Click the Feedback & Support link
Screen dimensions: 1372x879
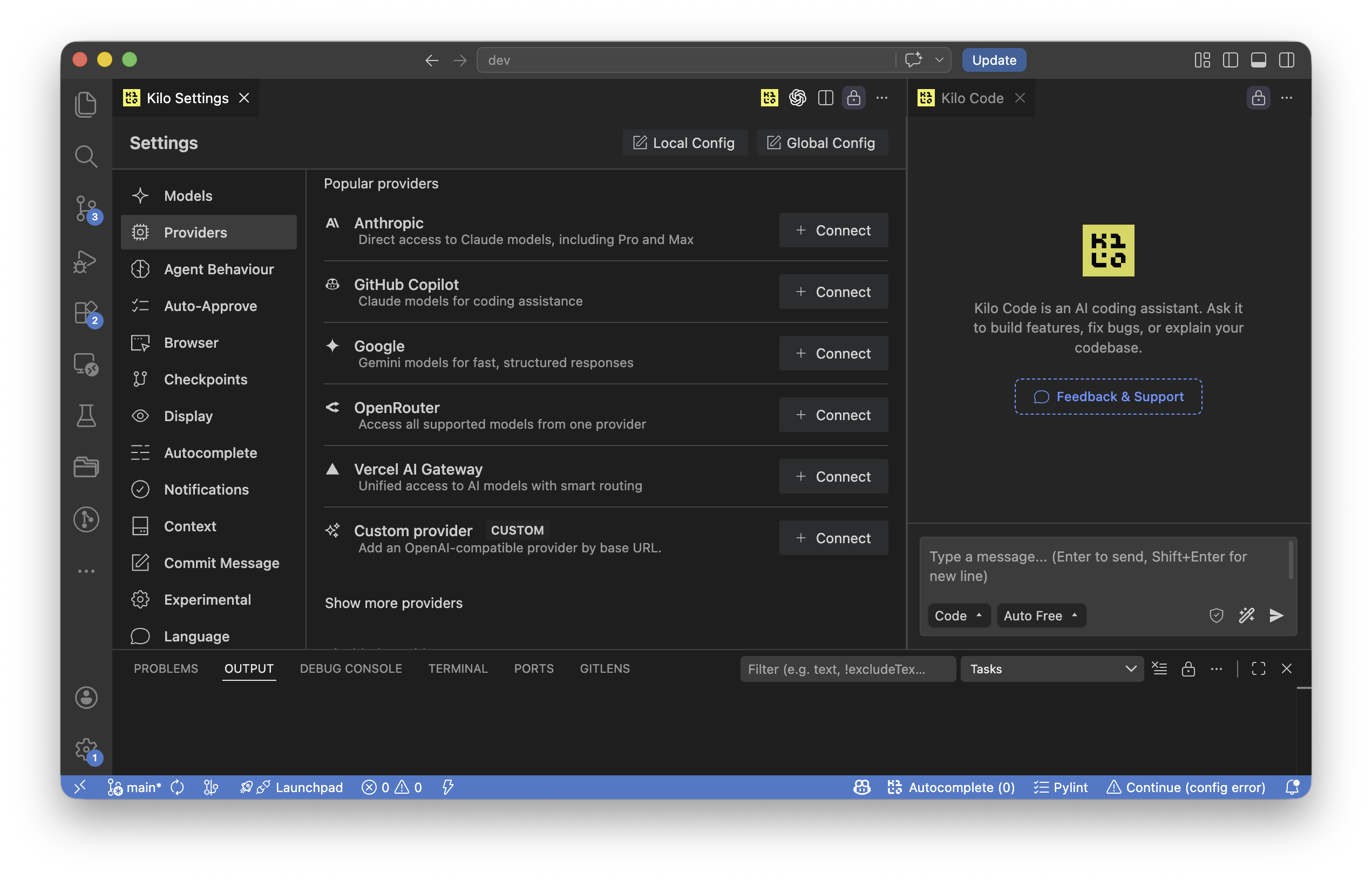coord(1108,397)
